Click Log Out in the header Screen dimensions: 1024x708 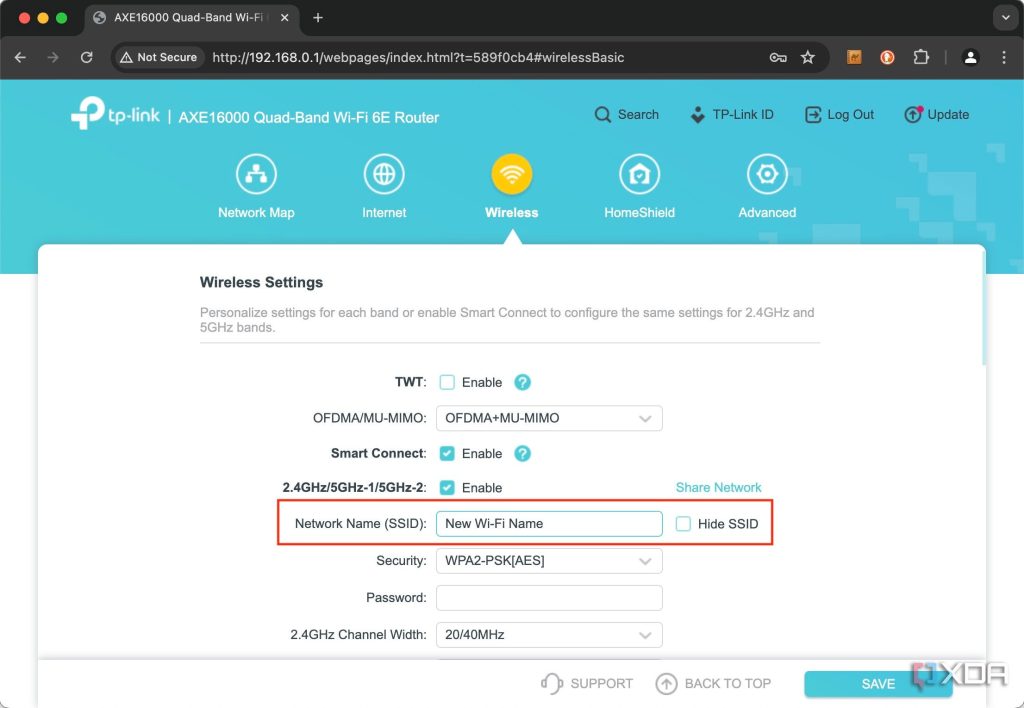pyautogui.click(x=839, y=115)
